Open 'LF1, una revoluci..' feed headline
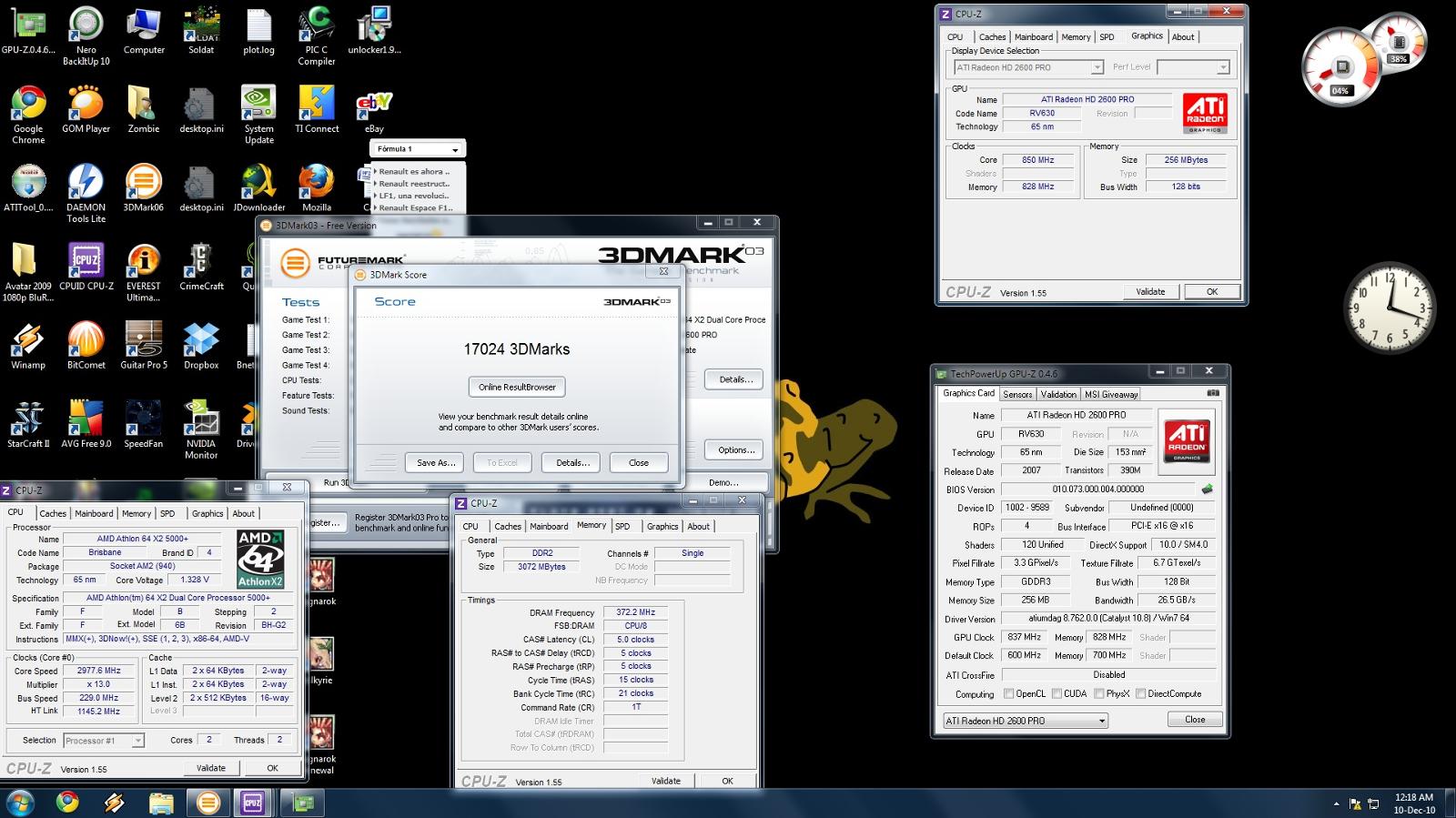 [414, 196]
